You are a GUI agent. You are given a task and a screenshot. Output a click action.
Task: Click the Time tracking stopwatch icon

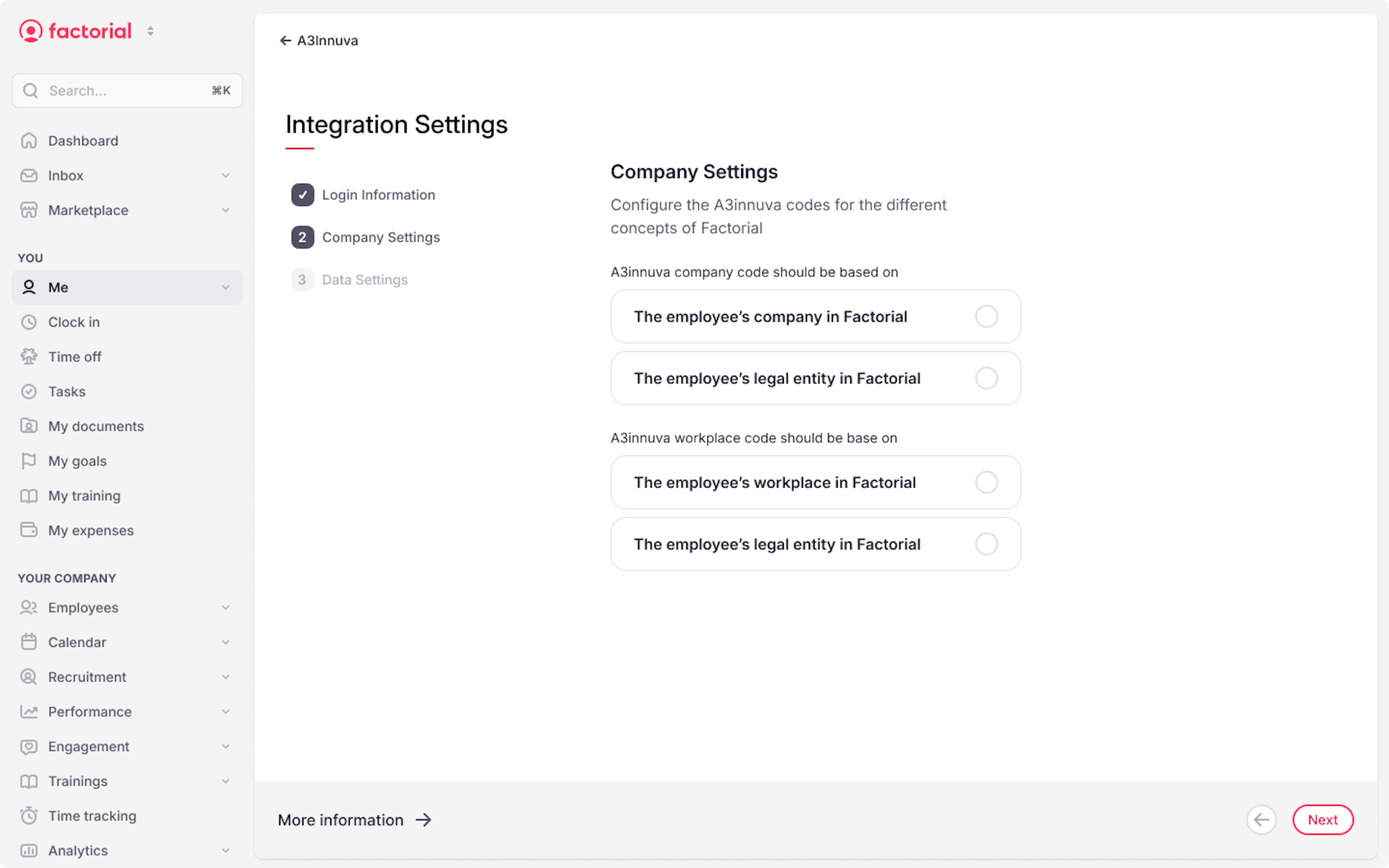[x=29, y=816]
